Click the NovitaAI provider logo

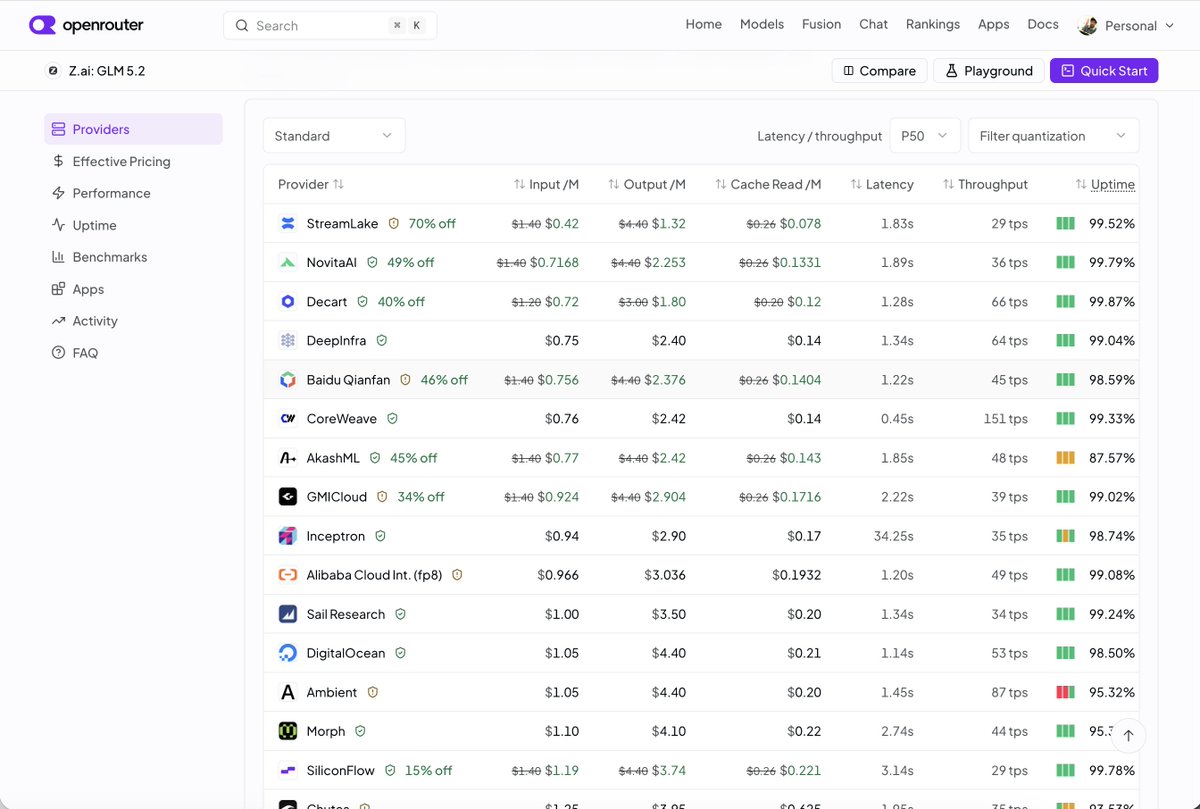click(x=288, y=263)
